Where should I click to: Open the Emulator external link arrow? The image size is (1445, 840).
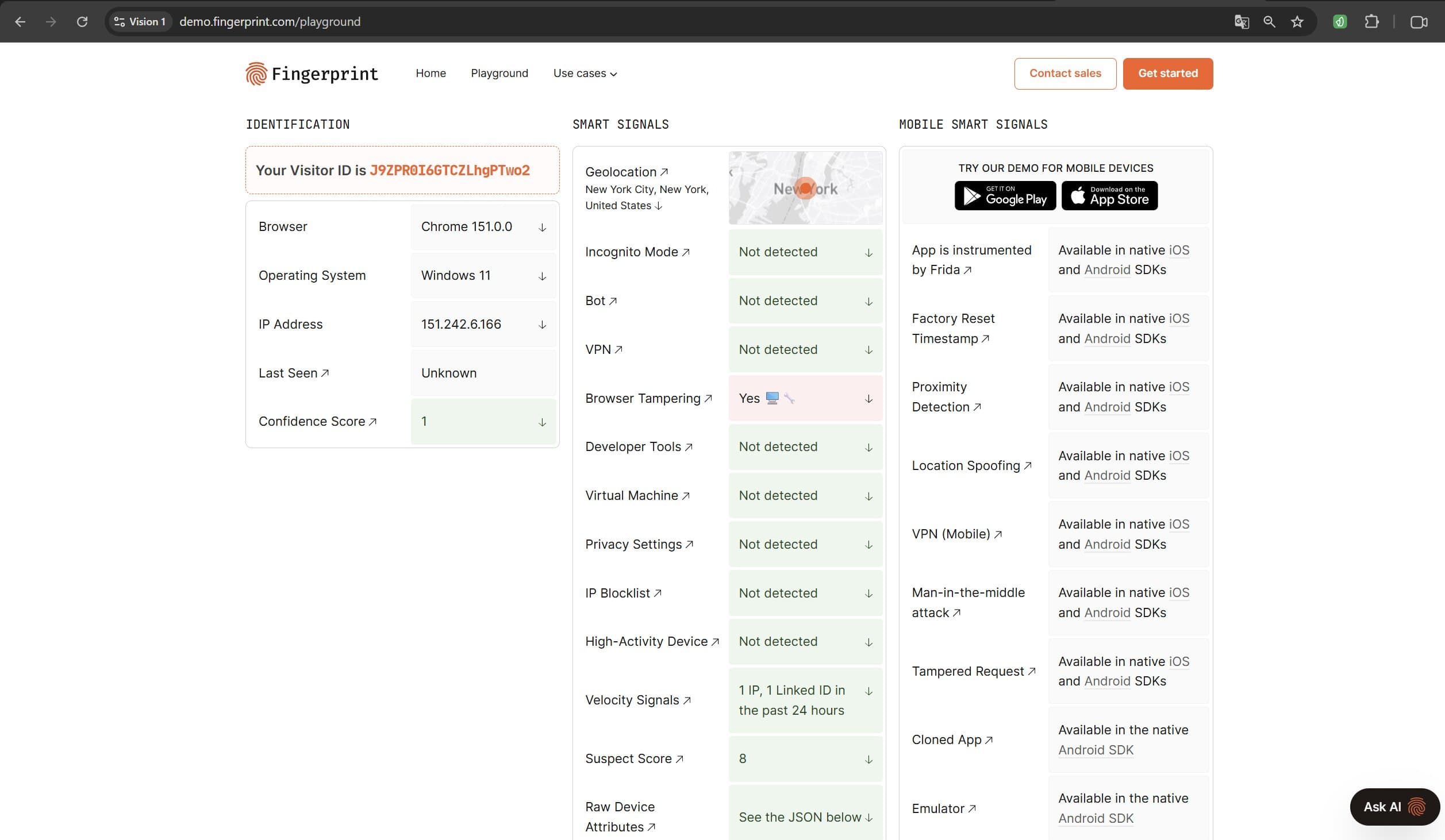pyautogui.click(x=972, y=808)
